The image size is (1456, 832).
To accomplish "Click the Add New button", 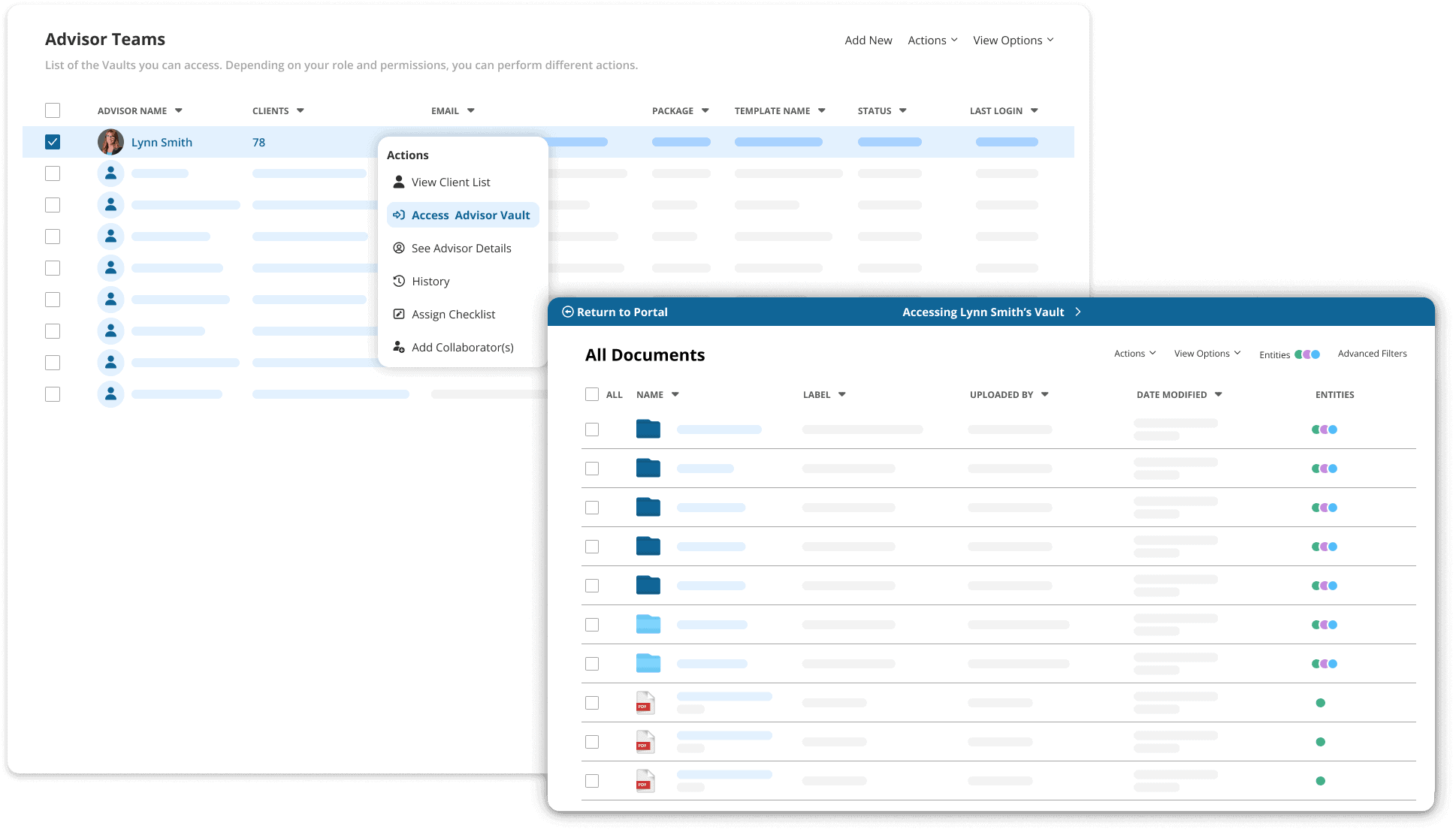I will (x=868, y=40).
